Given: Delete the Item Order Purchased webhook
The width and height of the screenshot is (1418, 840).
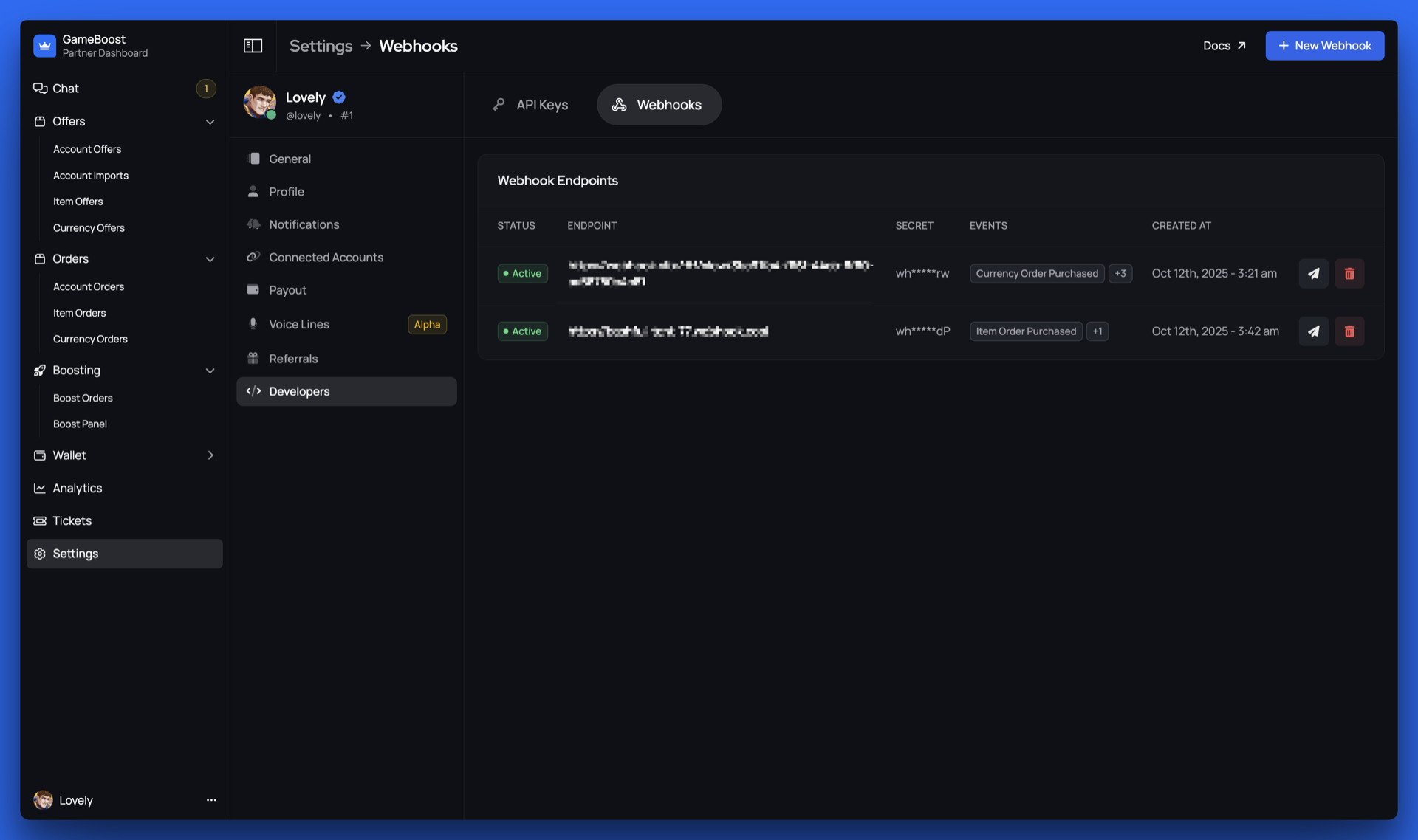Looking at the screenshot, I should (1349, 331).
